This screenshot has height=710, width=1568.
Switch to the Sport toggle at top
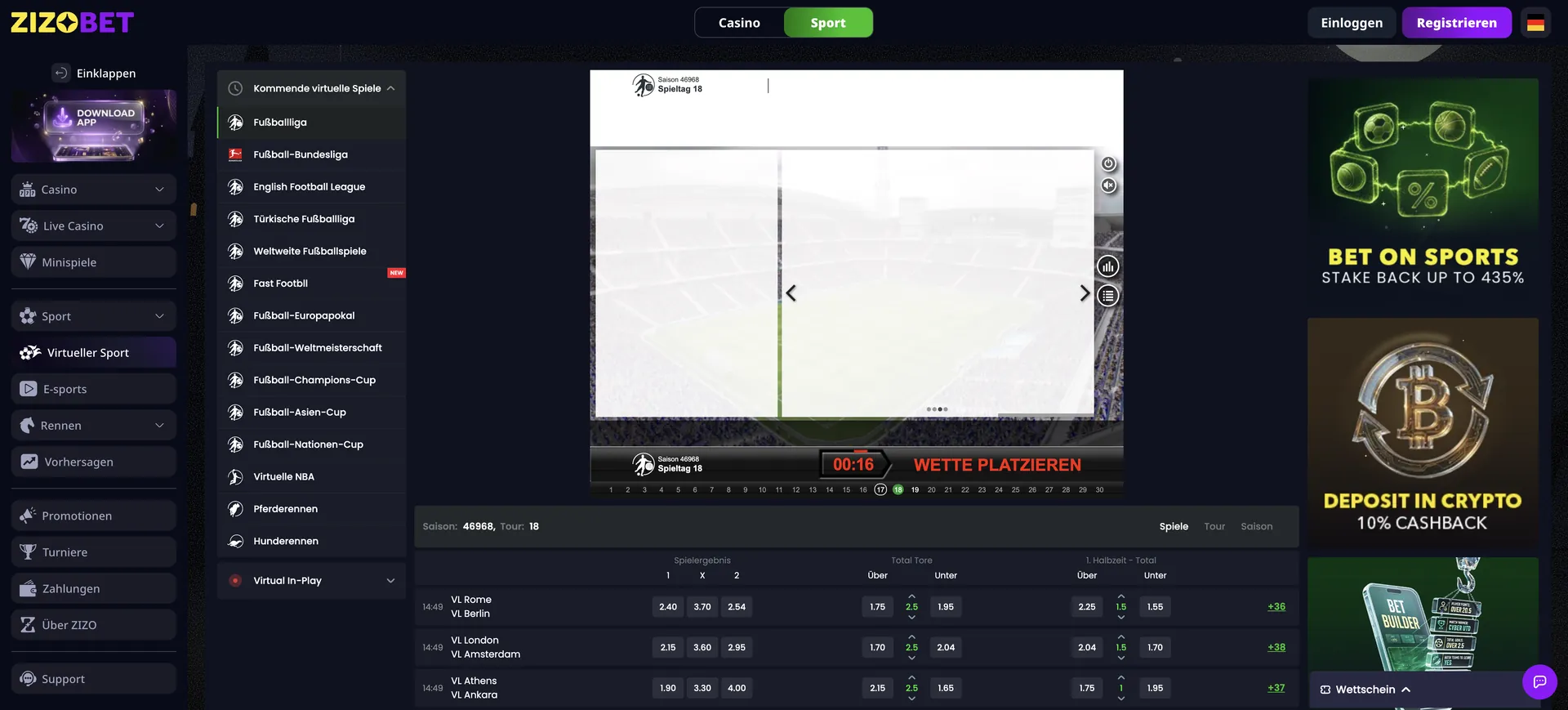828,23
